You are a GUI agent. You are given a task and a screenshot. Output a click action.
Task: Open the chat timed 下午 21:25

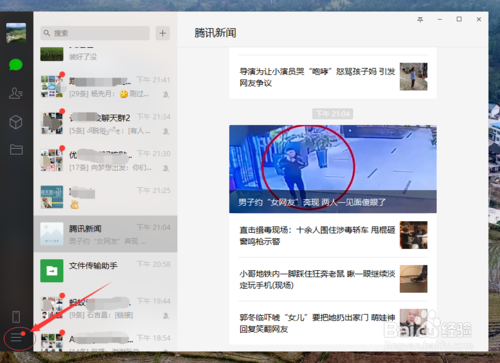[105, 197]
